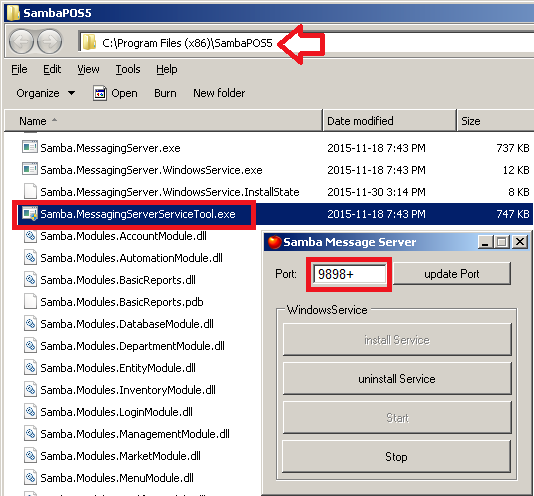Click the Burn toolbar button

(165, 93)
